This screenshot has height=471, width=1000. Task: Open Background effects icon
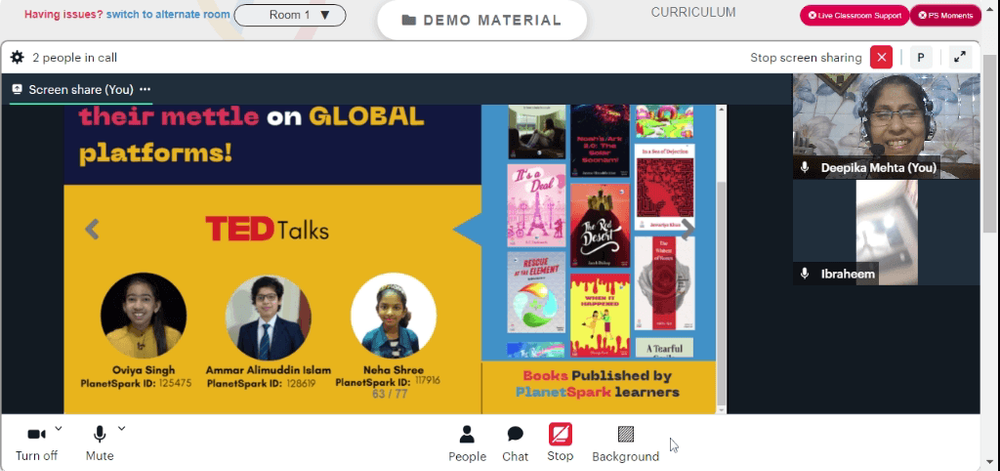point(626,435)
